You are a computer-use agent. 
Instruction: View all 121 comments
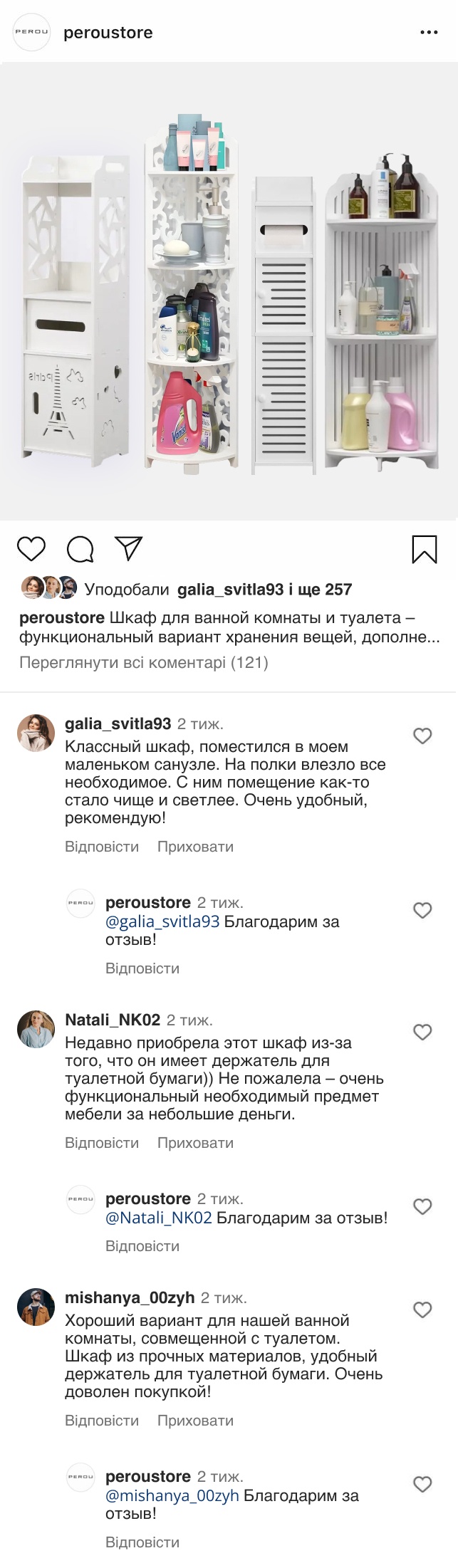pyautogui.click(x=143, y=663)
